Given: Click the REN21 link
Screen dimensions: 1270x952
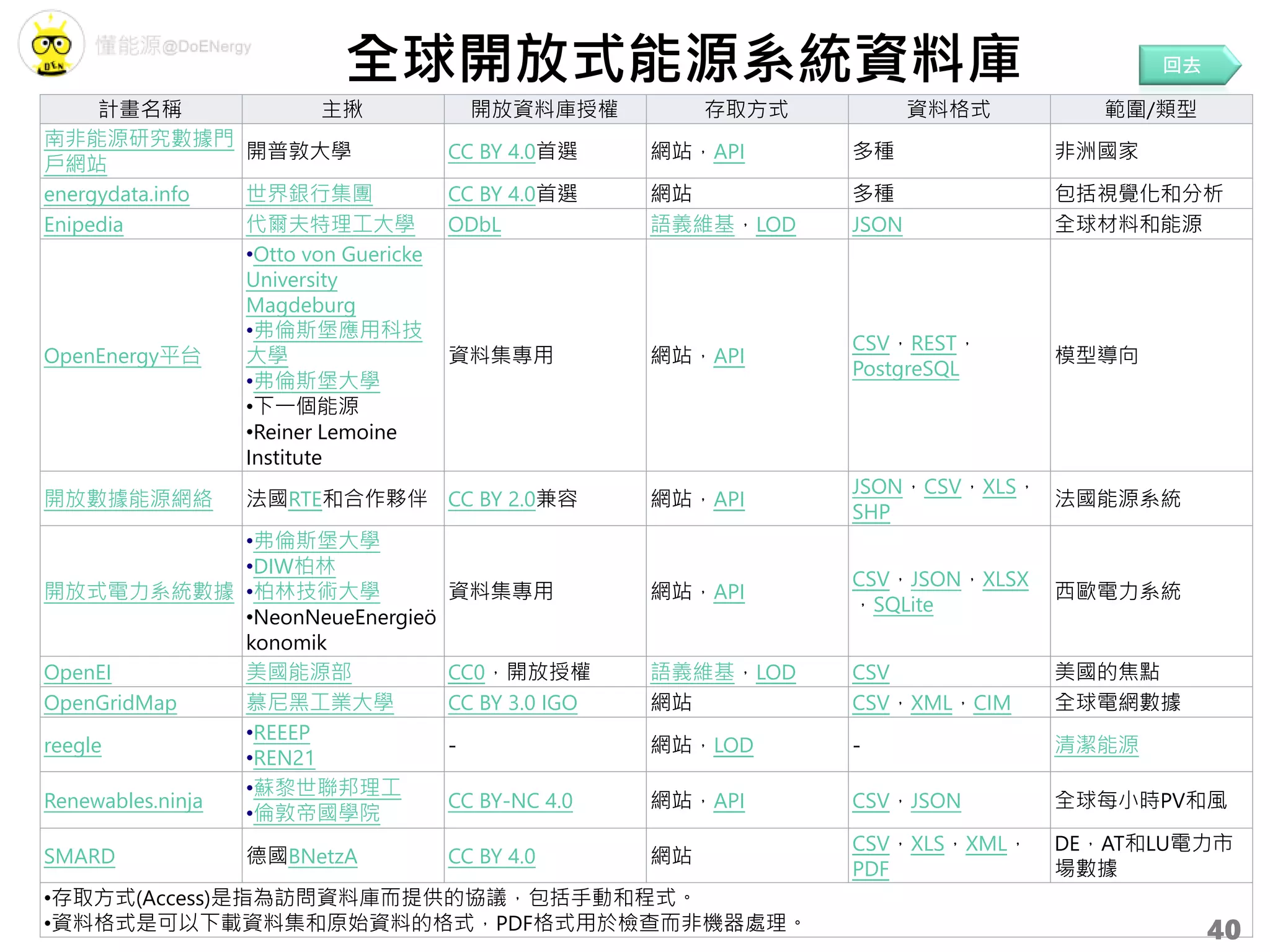Looking at the screenshot, I should pos(284,758).
